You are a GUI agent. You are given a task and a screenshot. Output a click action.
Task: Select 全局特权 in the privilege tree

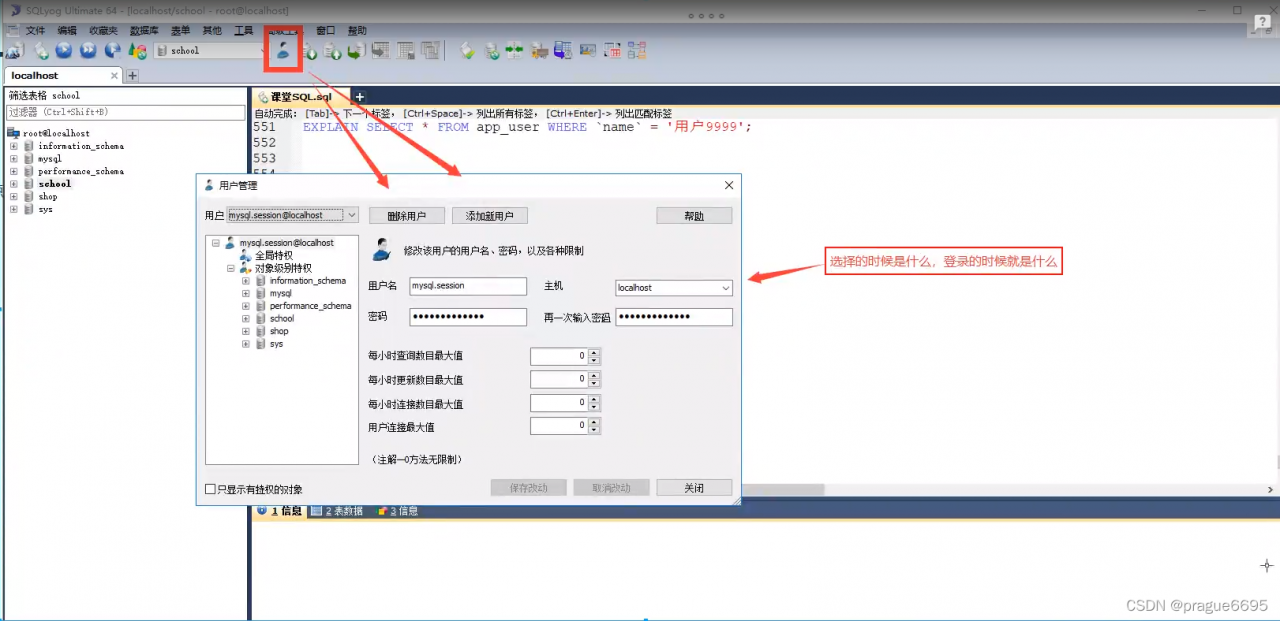tap(273, 256)
